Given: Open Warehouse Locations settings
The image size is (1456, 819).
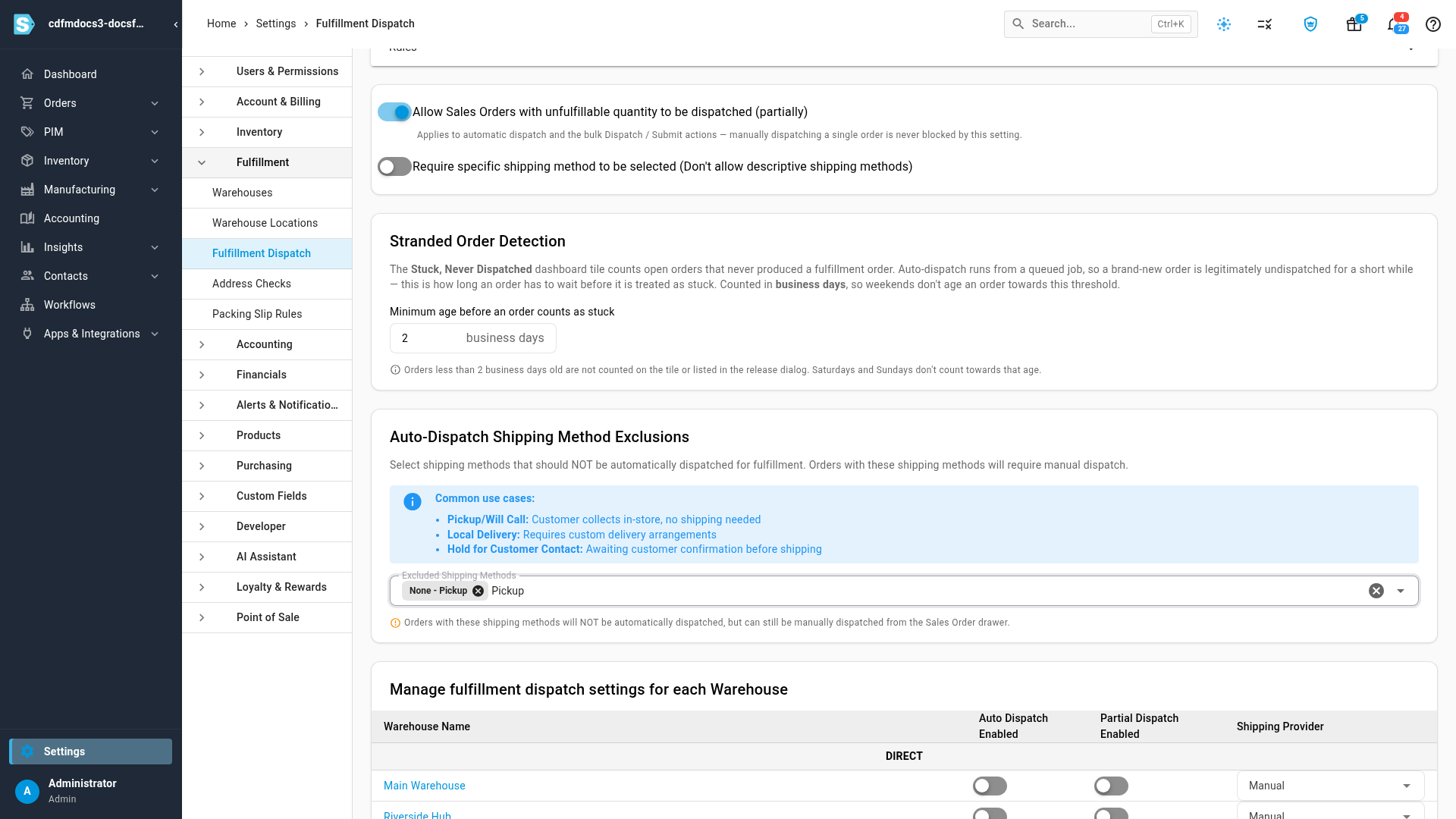Looking at the screenshot, I should click(267, 223).
